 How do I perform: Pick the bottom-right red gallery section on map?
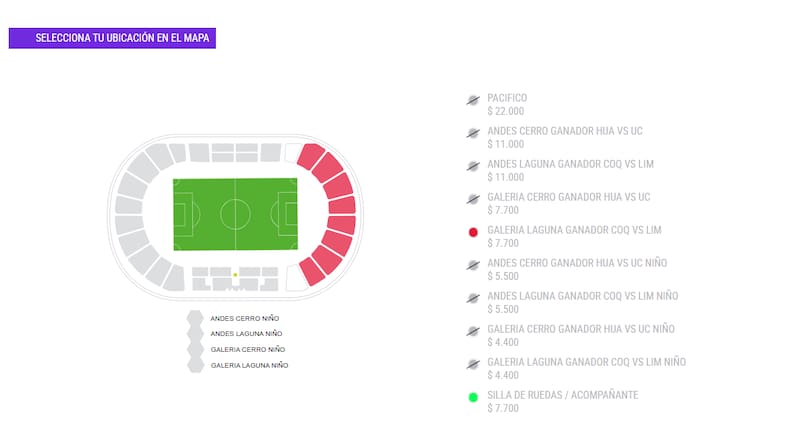click(x=312, y=270)
